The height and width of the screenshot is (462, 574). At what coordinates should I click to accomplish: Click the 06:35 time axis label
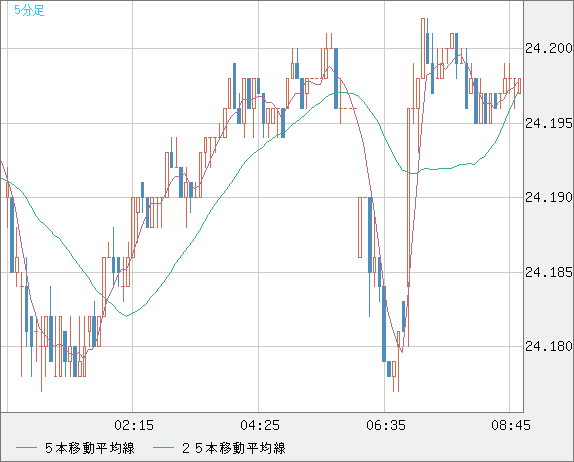click(386, 425)
